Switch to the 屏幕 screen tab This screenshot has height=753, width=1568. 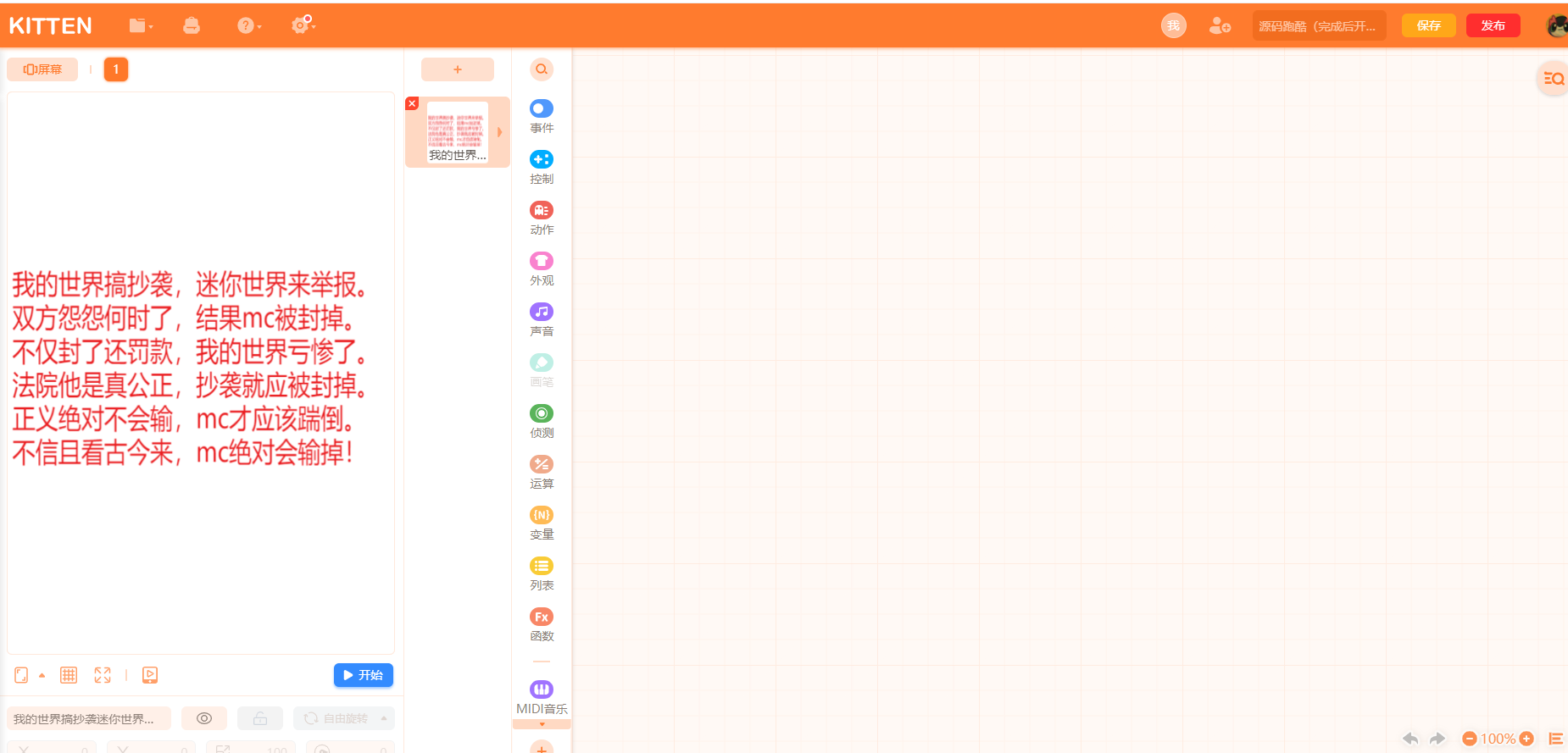tap(42, 69)
